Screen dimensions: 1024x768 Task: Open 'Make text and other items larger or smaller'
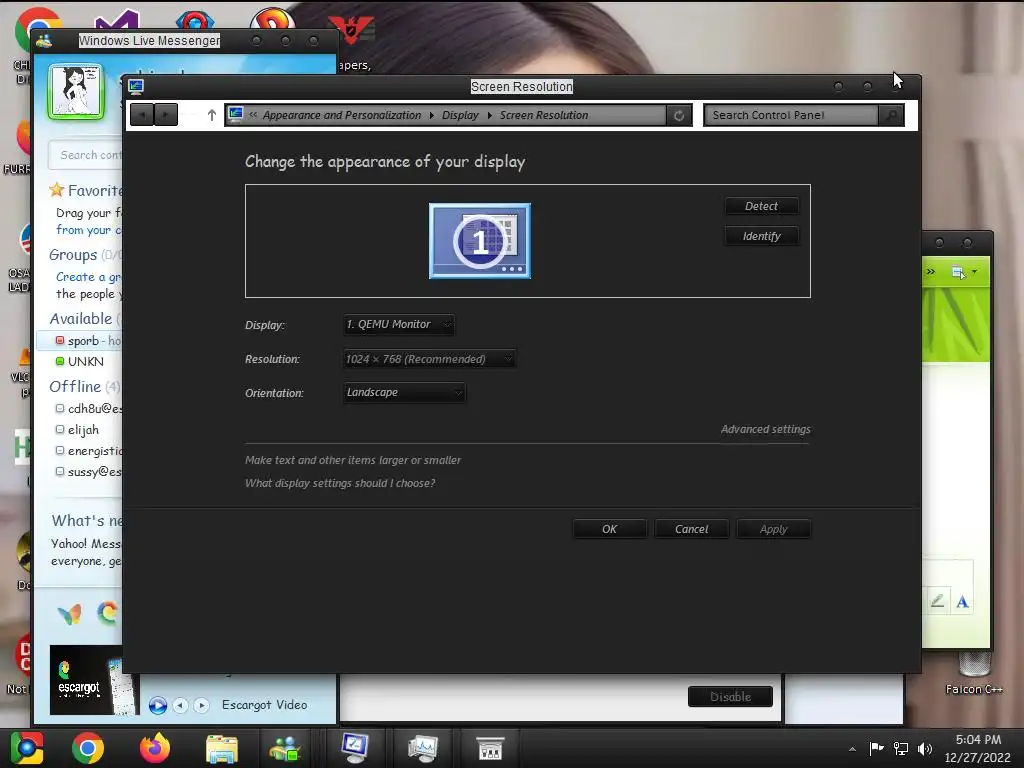[353, 460]
